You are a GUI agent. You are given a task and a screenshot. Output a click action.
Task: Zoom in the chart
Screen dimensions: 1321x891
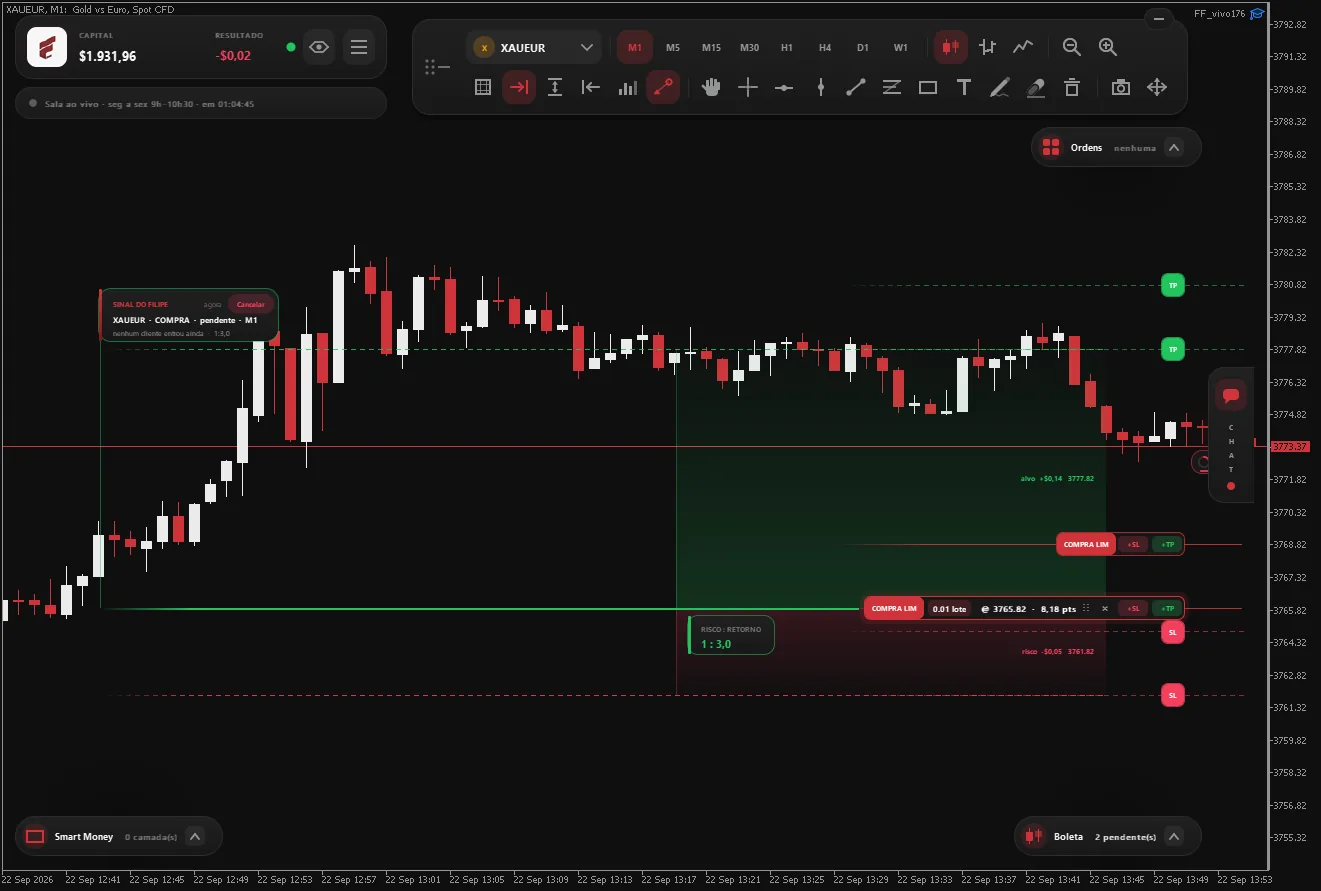(x=1108, y=46)
